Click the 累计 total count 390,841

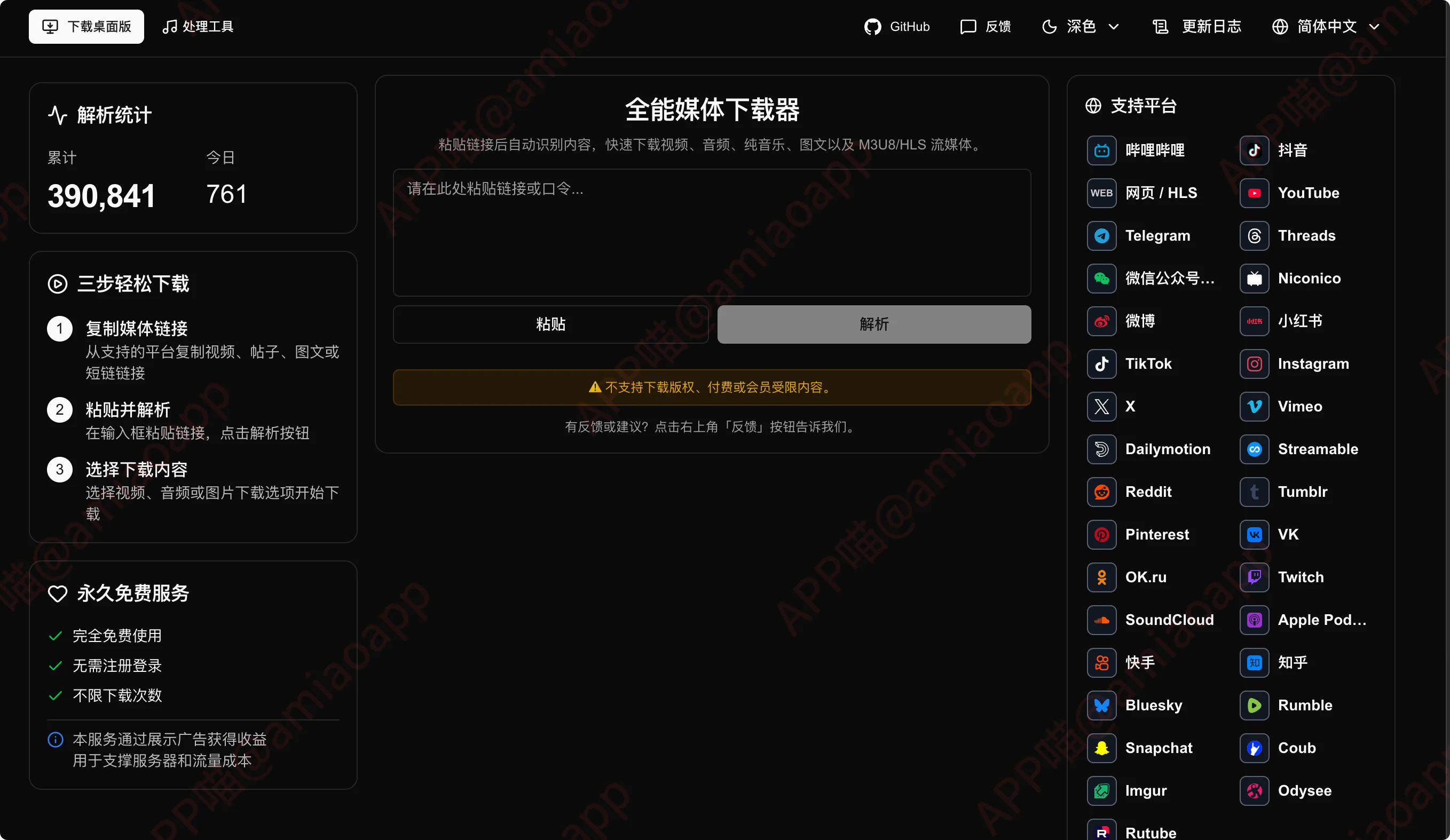pyautogui.click(x=101, y=196)
